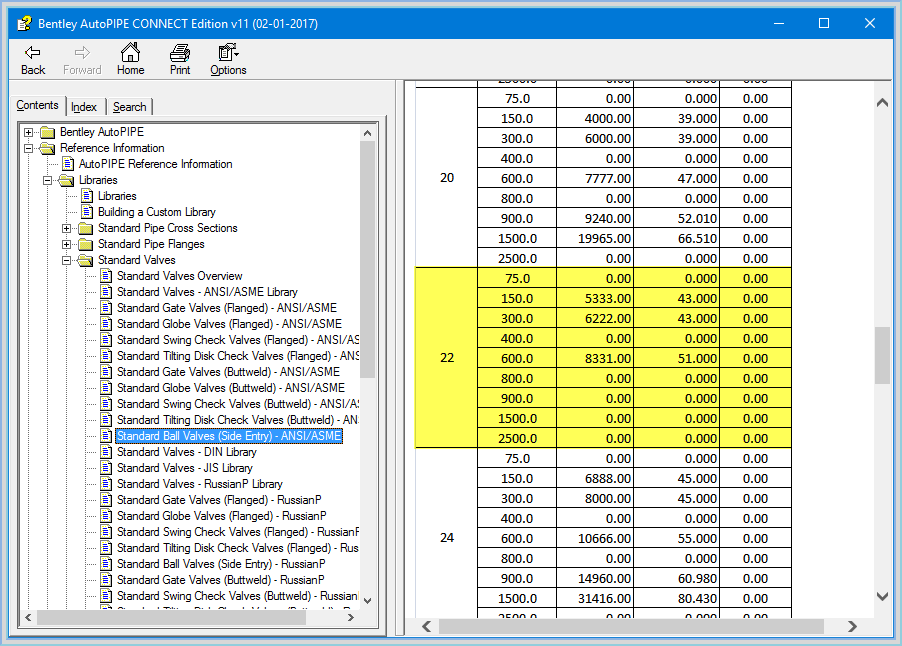Click the Back navigation arrow icon

(33, 53)
